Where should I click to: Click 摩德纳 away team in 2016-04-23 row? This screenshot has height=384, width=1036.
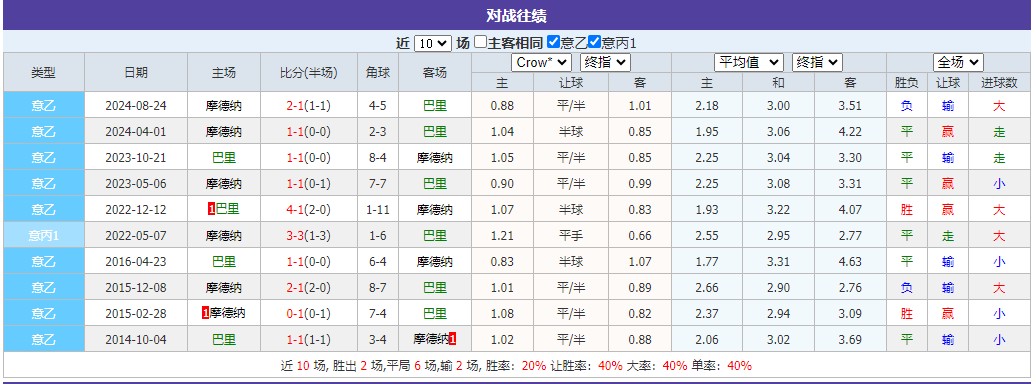[x=435, y=262]
